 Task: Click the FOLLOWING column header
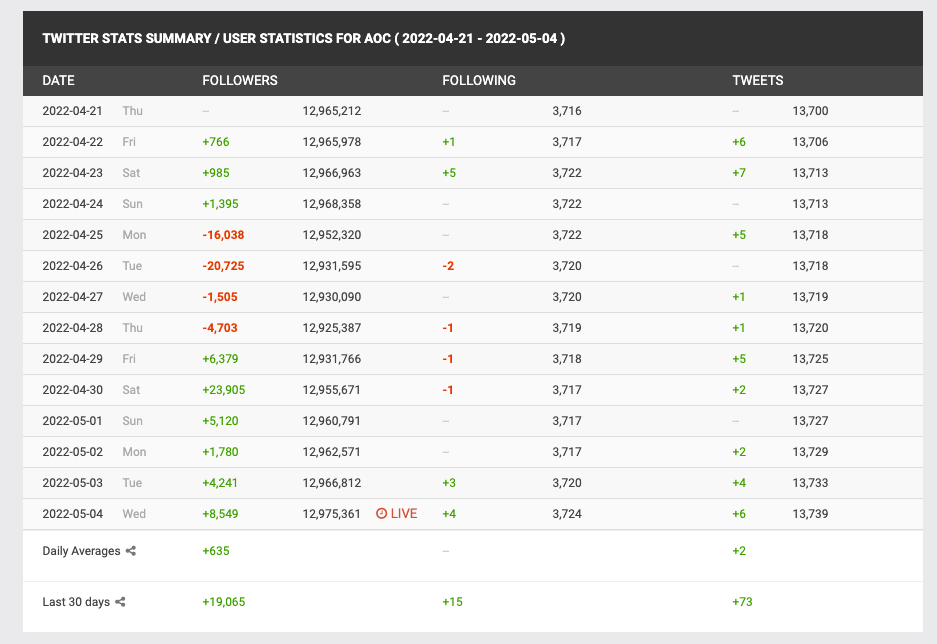(479, 80)
